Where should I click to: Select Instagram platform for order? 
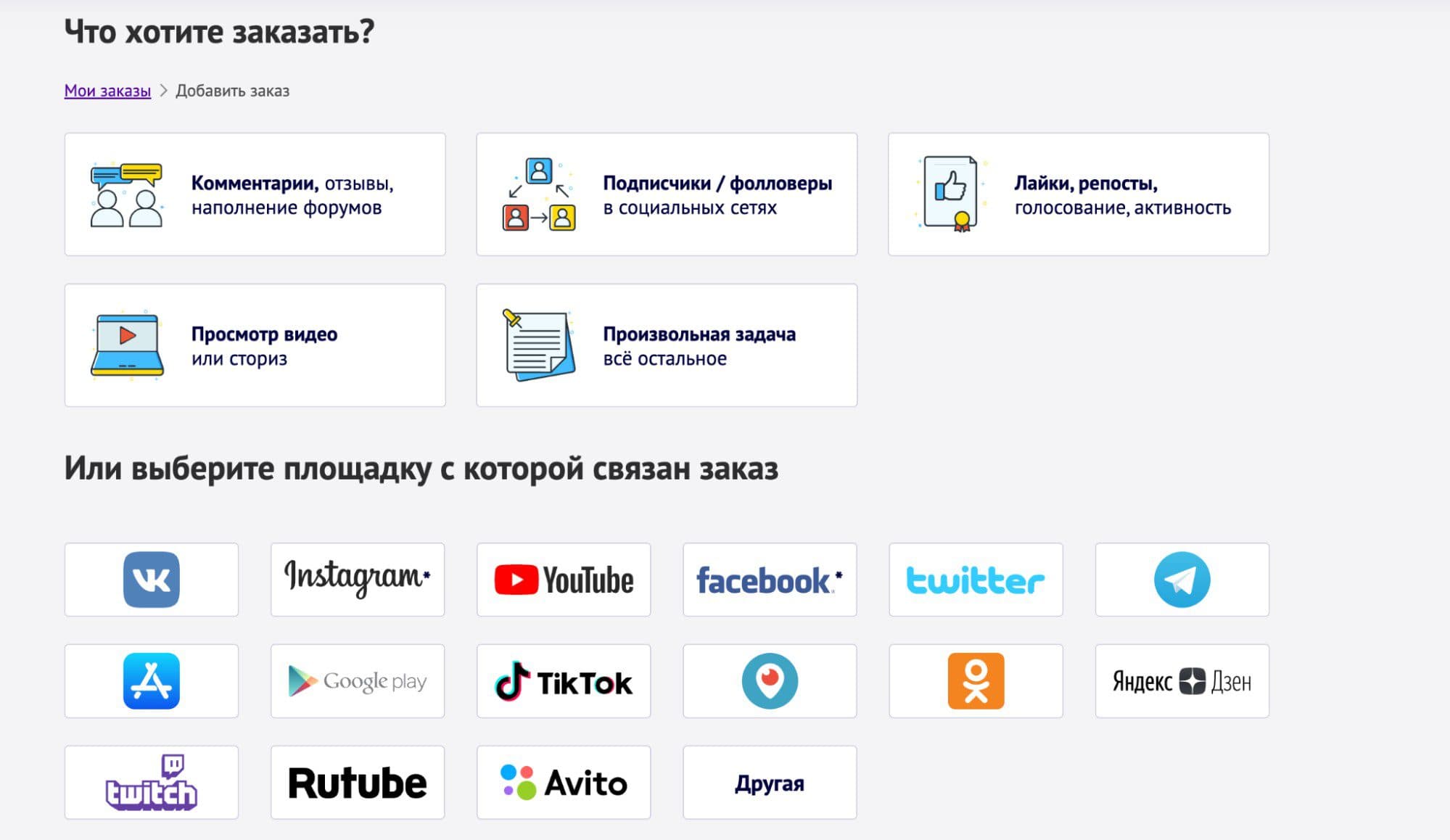358,578
